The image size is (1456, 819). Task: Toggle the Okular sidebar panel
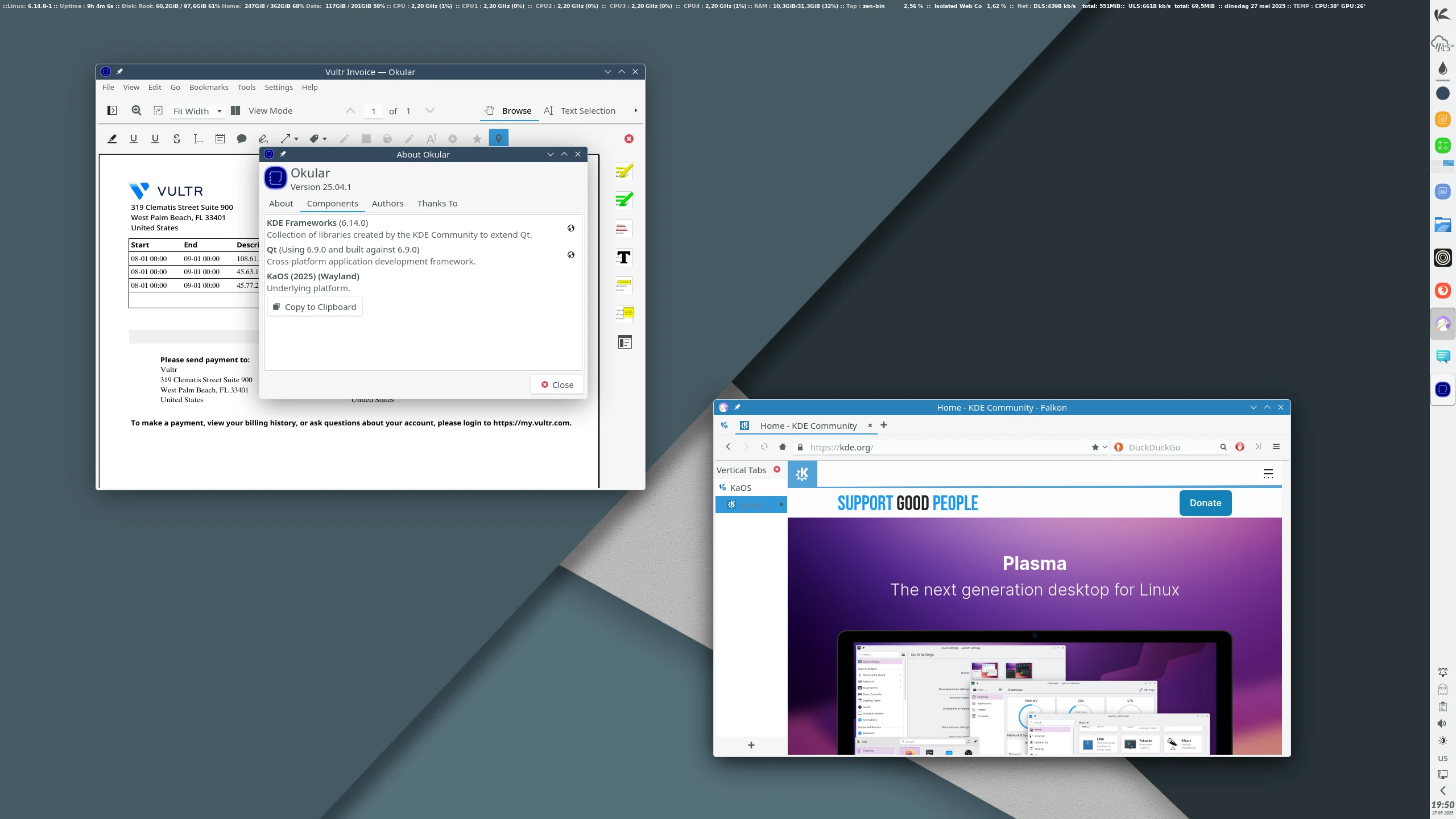pos(112,111)
